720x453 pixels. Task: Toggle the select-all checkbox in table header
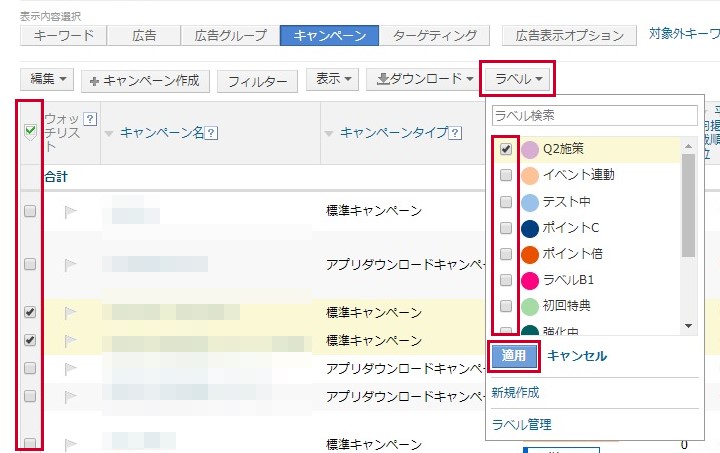click(30, 129)
